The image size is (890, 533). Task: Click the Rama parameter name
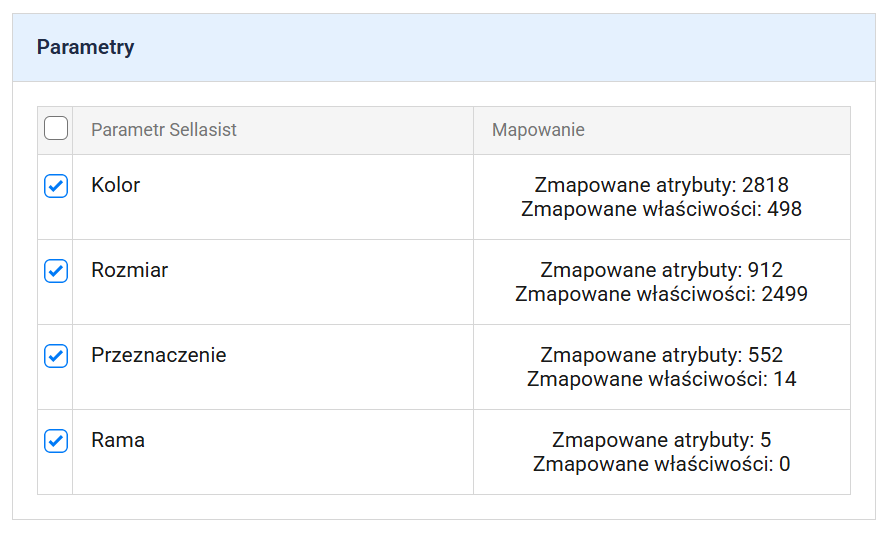point(118,440)
